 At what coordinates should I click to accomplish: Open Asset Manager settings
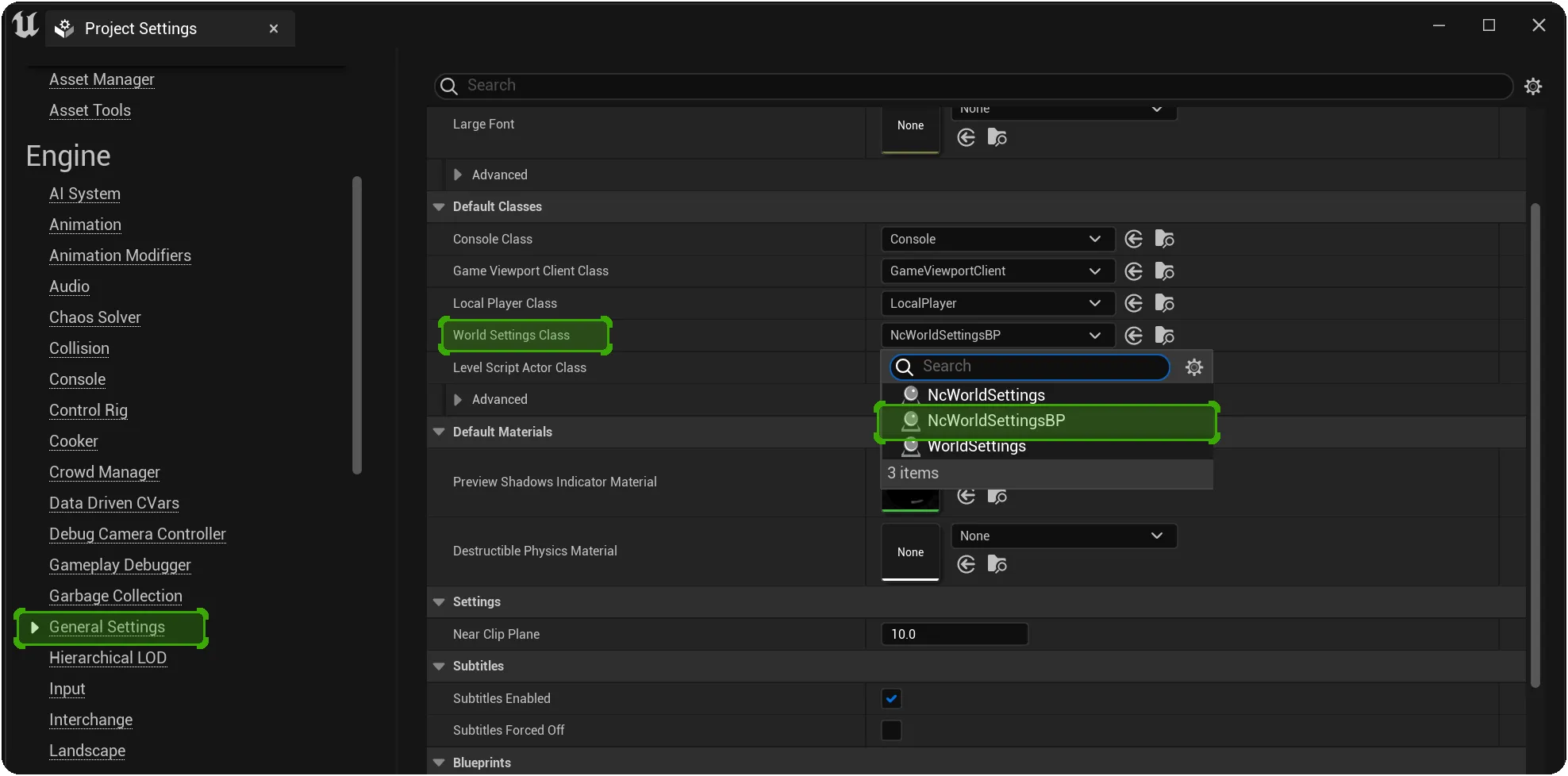pos(102,79)
